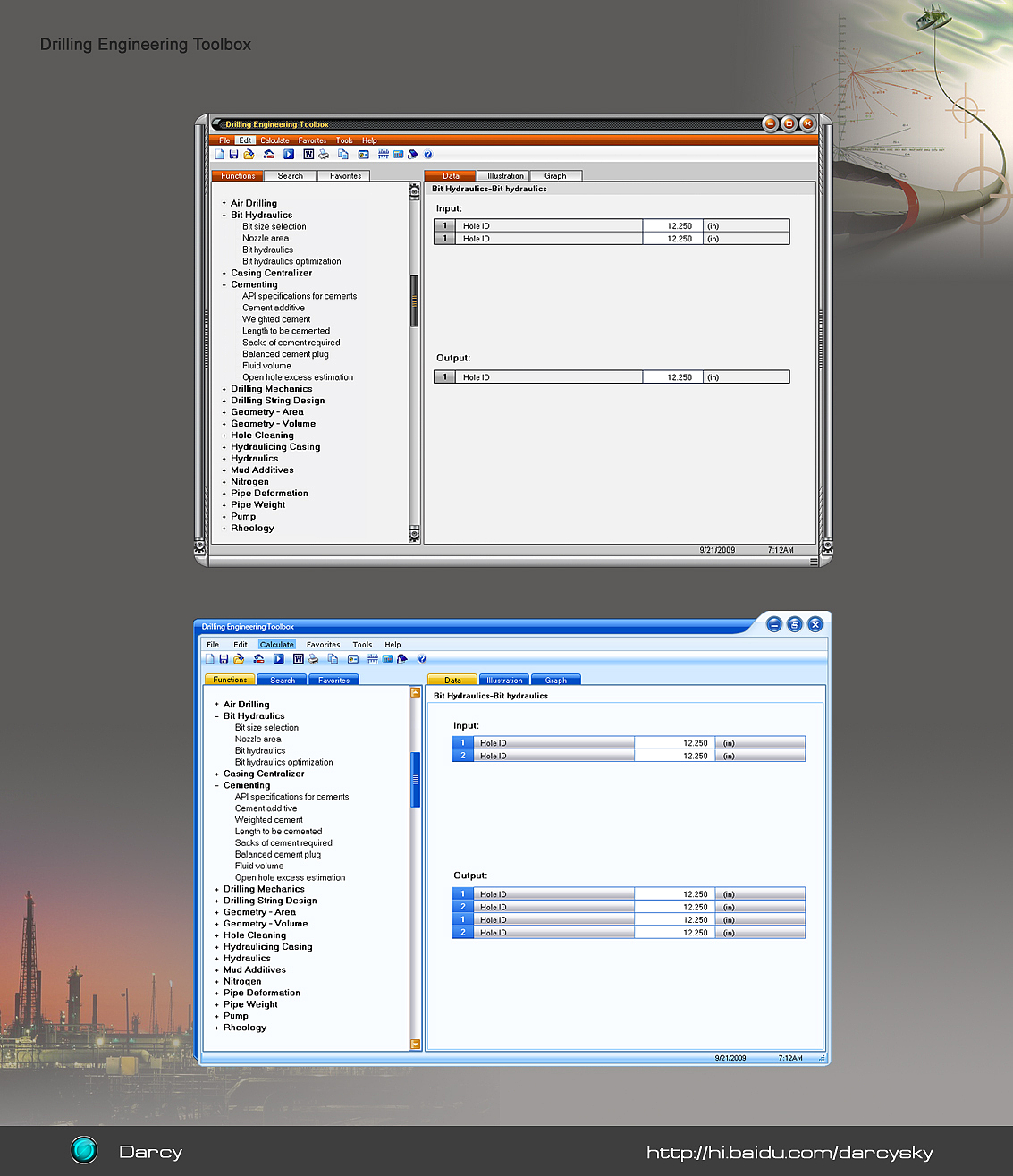Click Open folder icon in bottom blue window
The height and width of the screenshot is (1176, 1013).
click(x=239, y=658)
